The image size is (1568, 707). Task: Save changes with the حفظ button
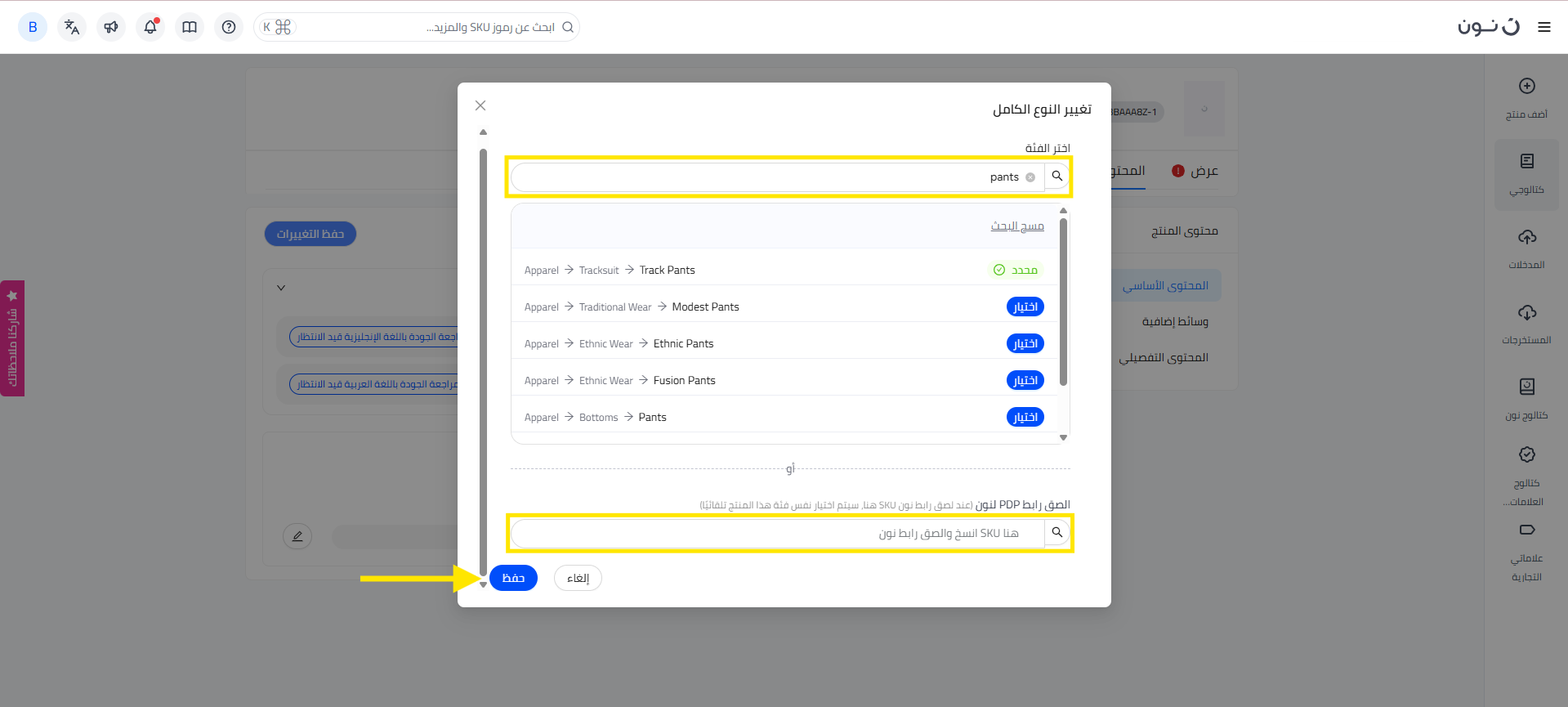click(x=513, y=578)
